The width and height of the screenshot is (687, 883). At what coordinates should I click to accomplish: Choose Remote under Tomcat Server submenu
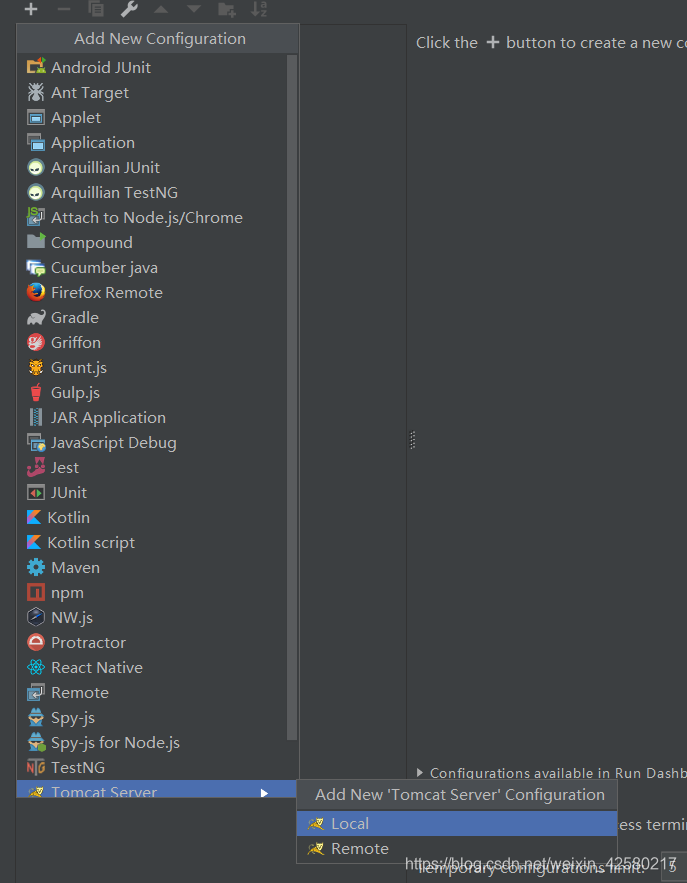click(457, 849)
